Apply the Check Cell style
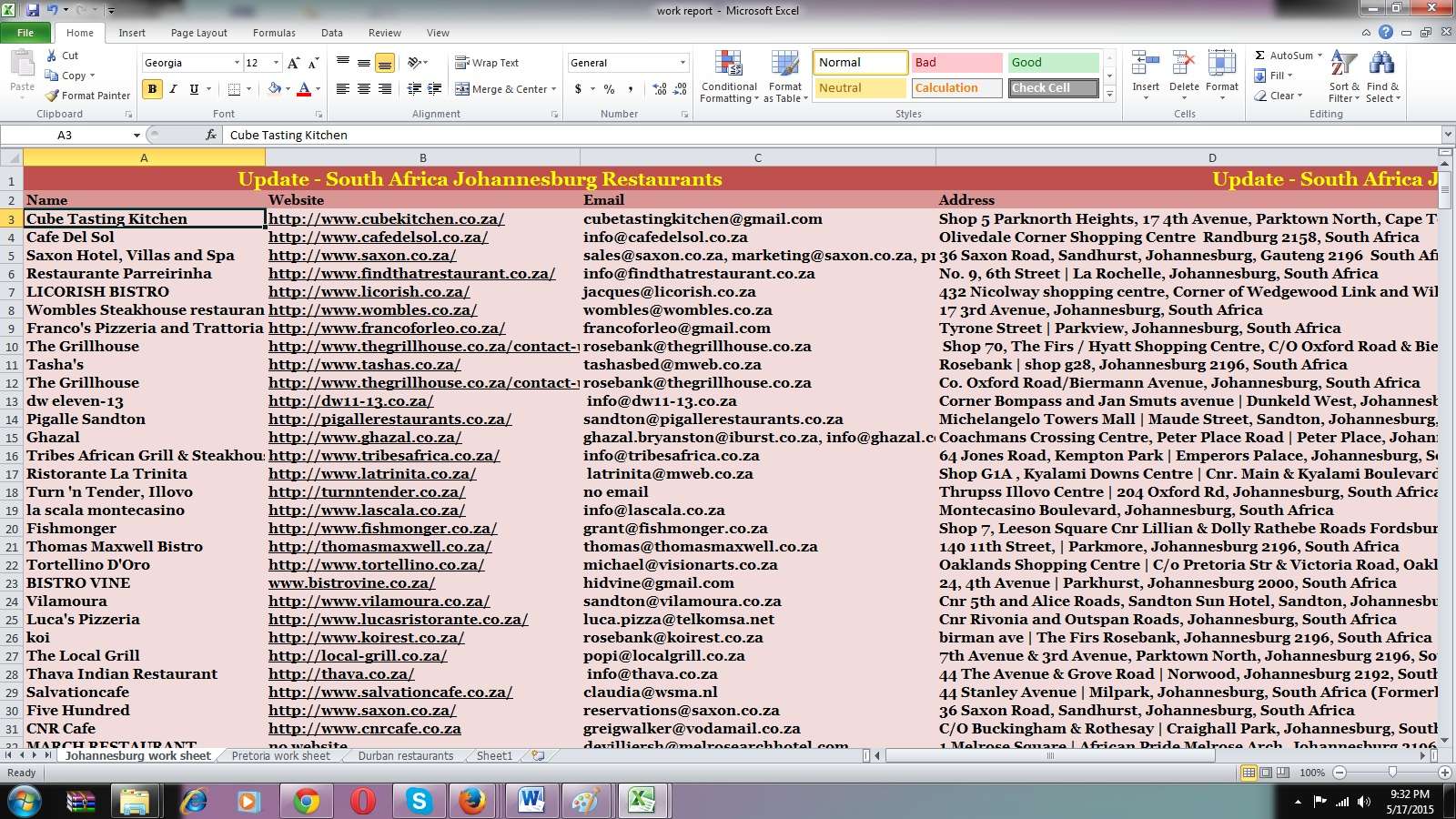The height and width of the screenshot is (819, 1456). [1054, 88]
